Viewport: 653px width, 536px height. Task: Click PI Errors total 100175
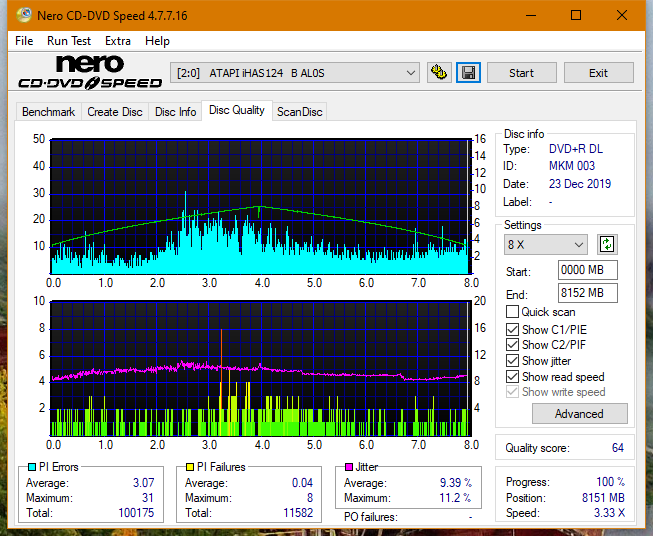[x=136, y=513]
